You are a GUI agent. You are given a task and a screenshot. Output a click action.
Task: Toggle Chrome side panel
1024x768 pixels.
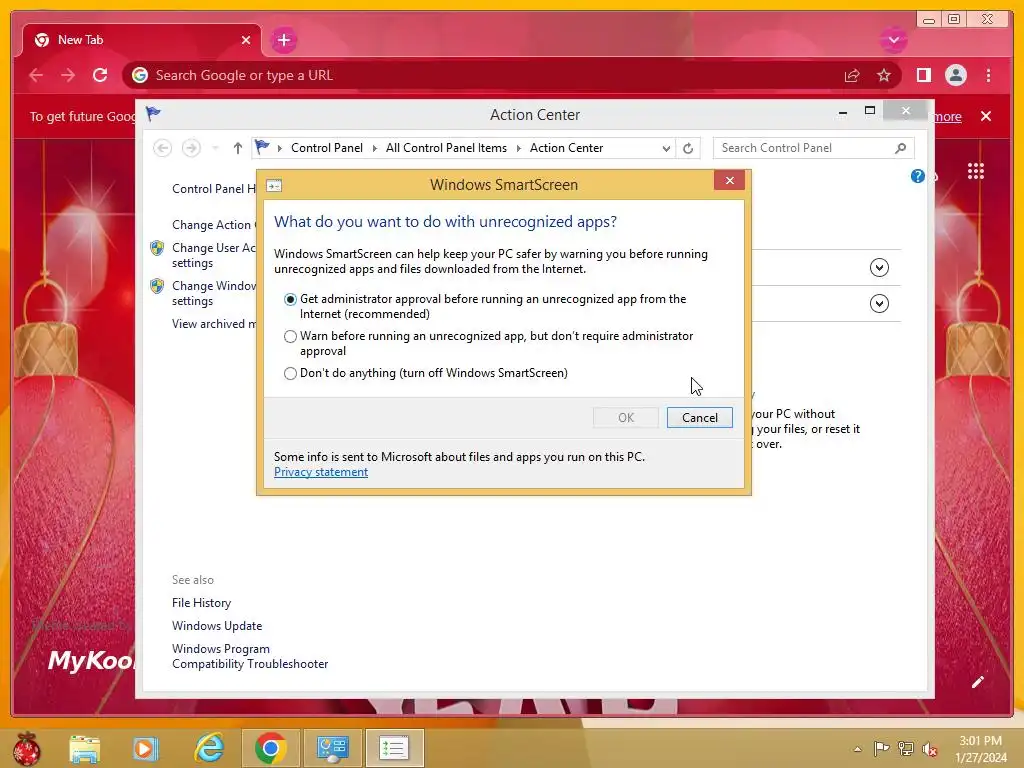[x=923, y=76]
